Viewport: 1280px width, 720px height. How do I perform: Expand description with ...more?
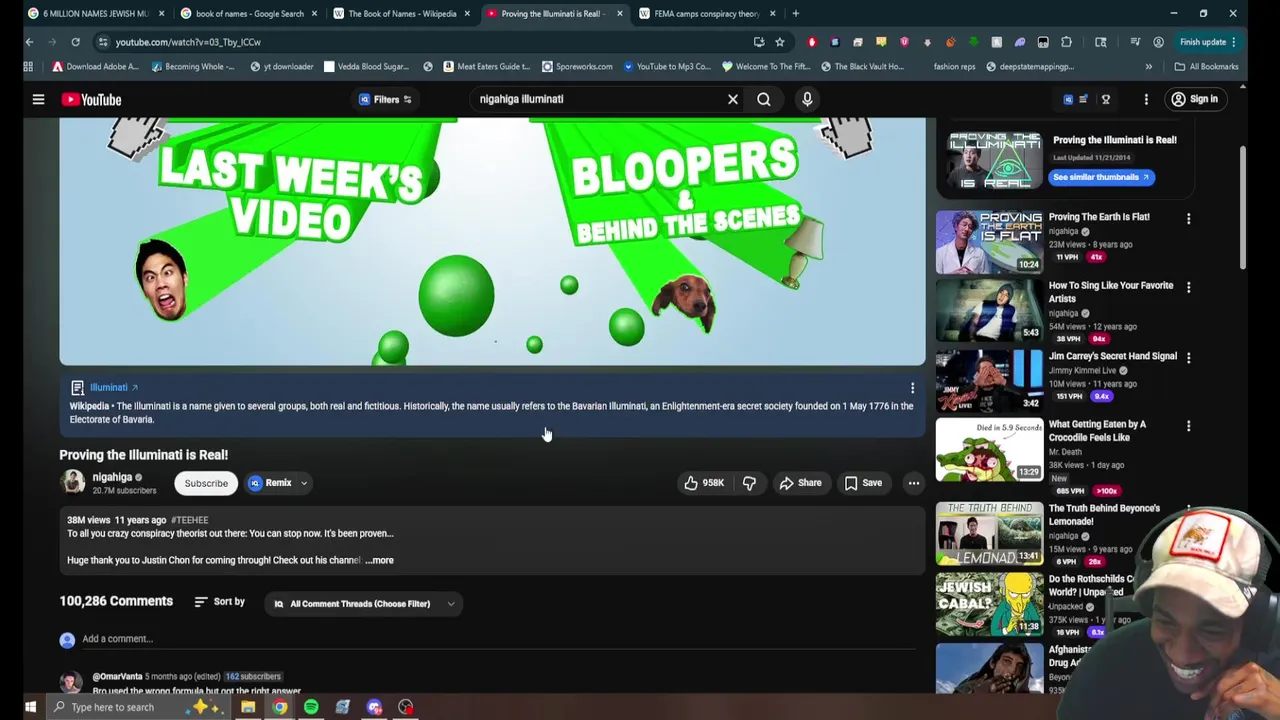tap(380, 560)
